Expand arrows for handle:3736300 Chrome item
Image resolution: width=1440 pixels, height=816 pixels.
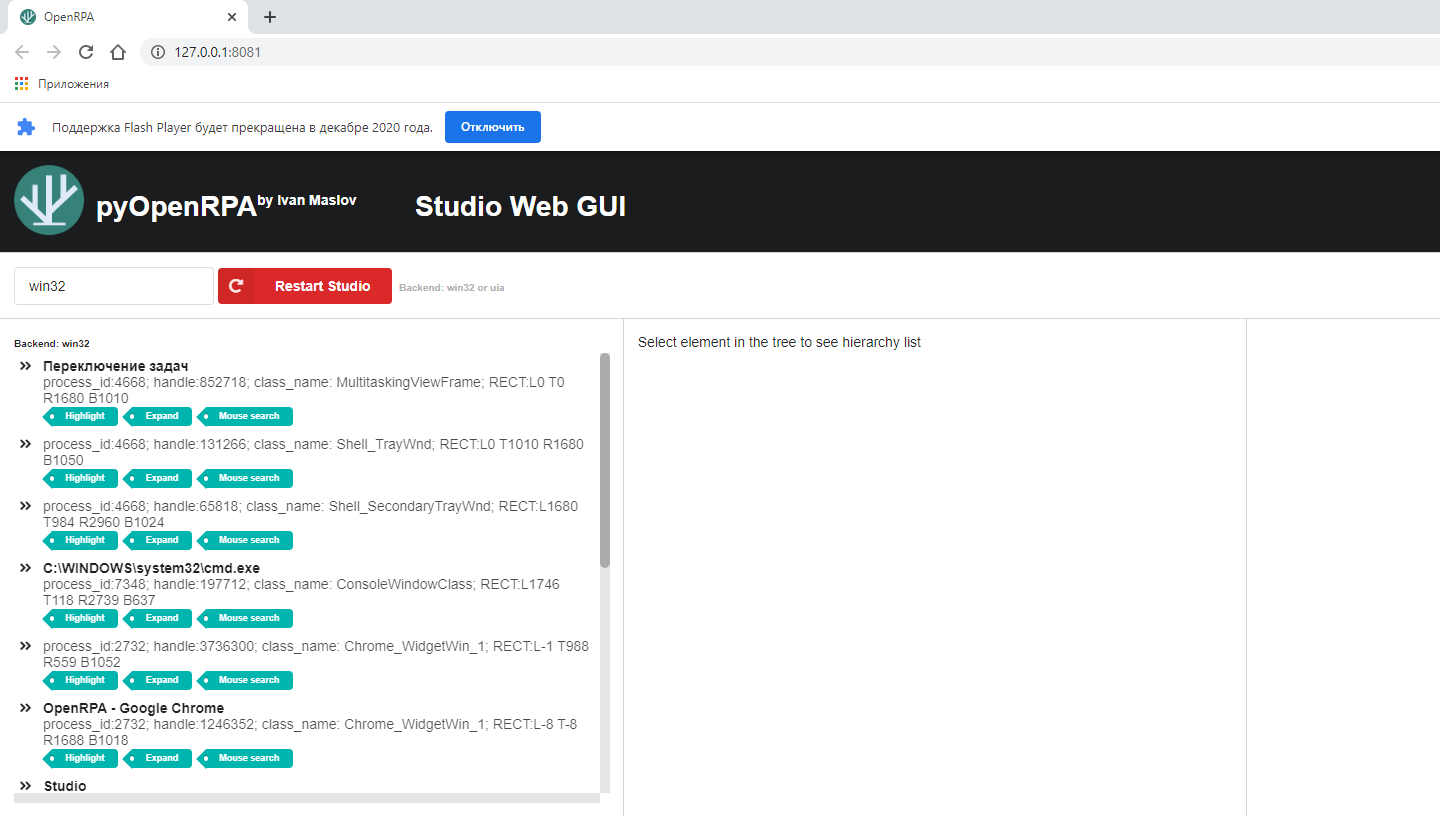click(x=27, y=646)
